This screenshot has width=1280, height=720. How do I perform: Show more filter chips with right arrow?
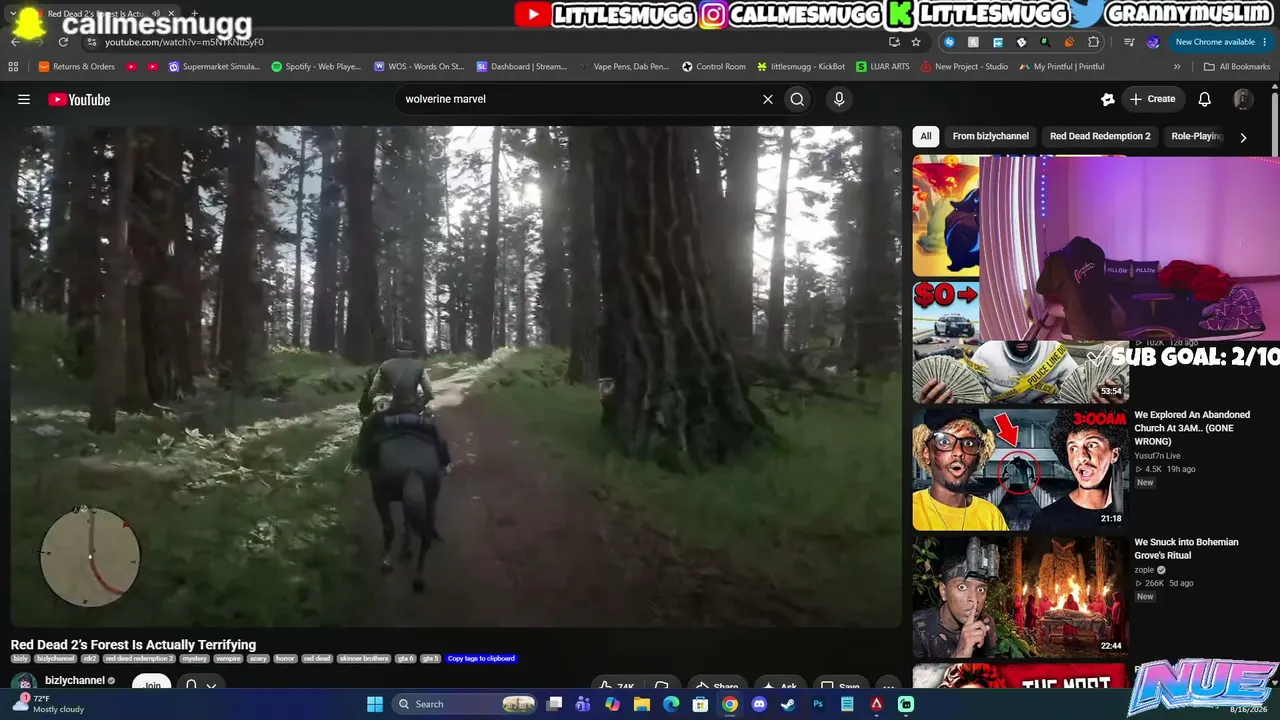click(1243, 137)
